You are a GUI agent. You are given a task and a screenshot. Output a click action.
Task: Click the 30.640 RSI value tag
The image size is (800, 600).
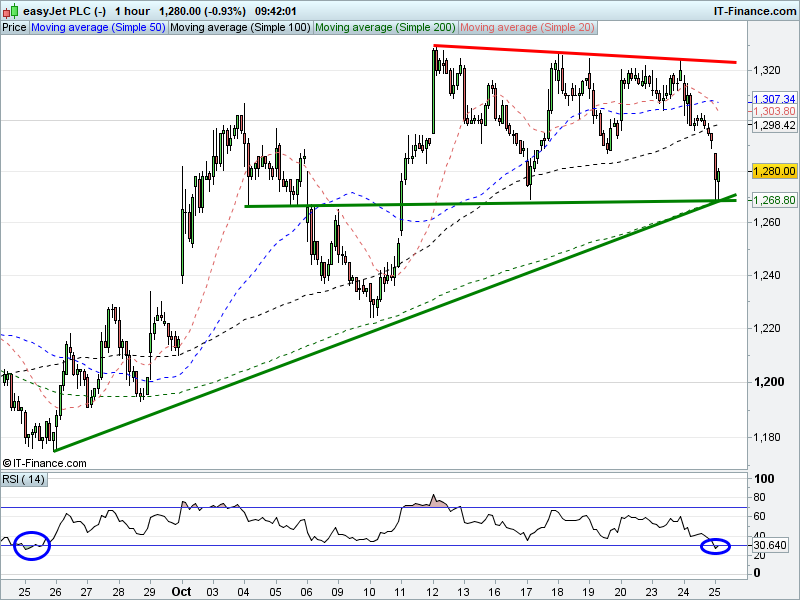(770, 545)
